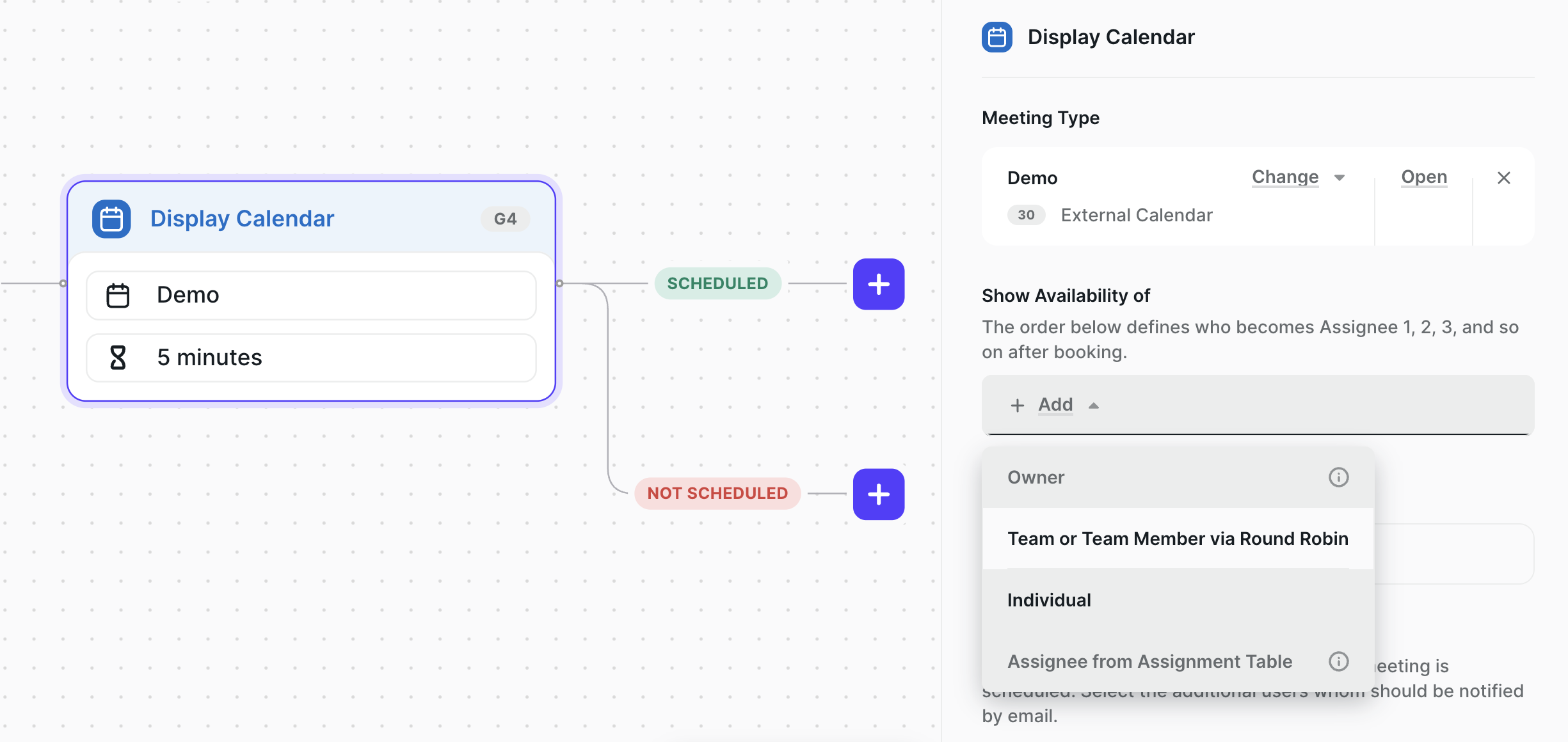
Task: Select the Demo row in Display Calendar node
Action: click(x=311, y=295)
